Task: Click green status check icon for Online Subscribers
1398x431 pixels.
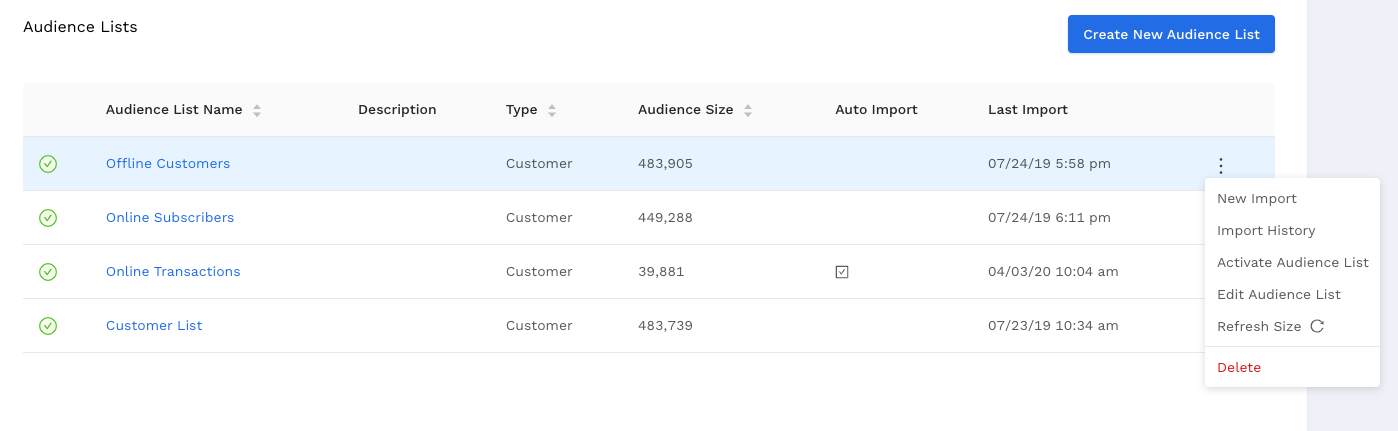Action: click(x=48, y=218)
